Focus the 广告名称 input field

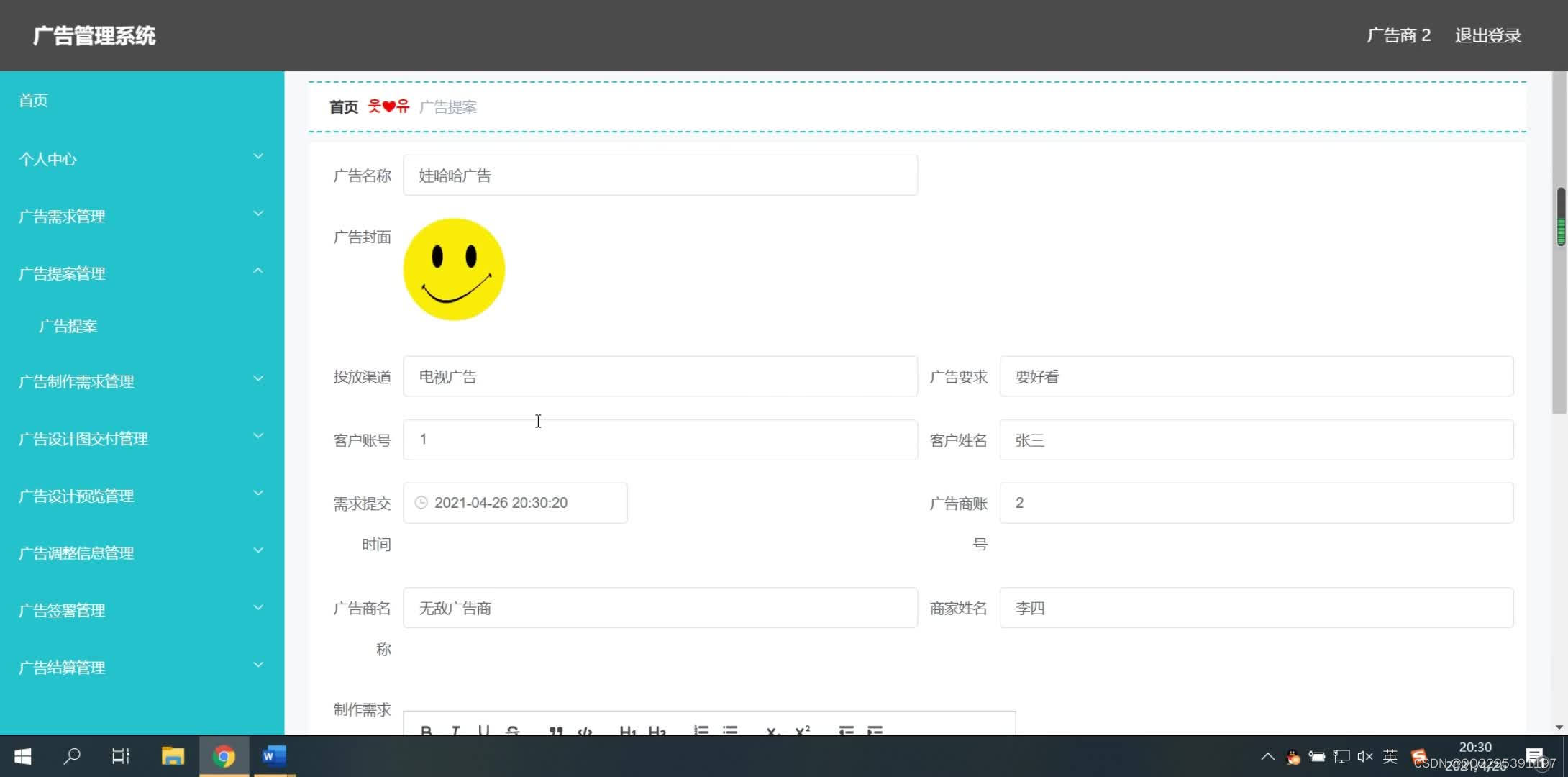point(660,175)
